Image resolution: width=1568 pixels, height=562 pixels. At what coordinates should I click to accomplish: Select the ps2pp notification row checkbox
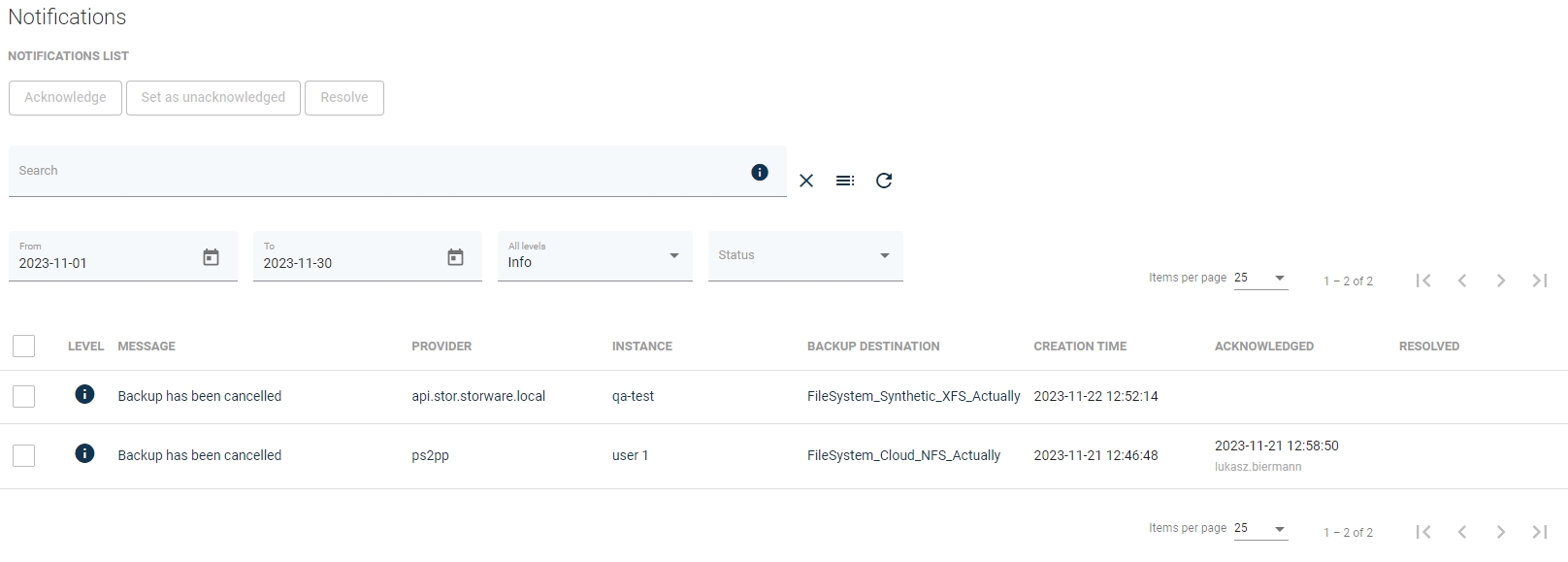(x=24, y=455)
